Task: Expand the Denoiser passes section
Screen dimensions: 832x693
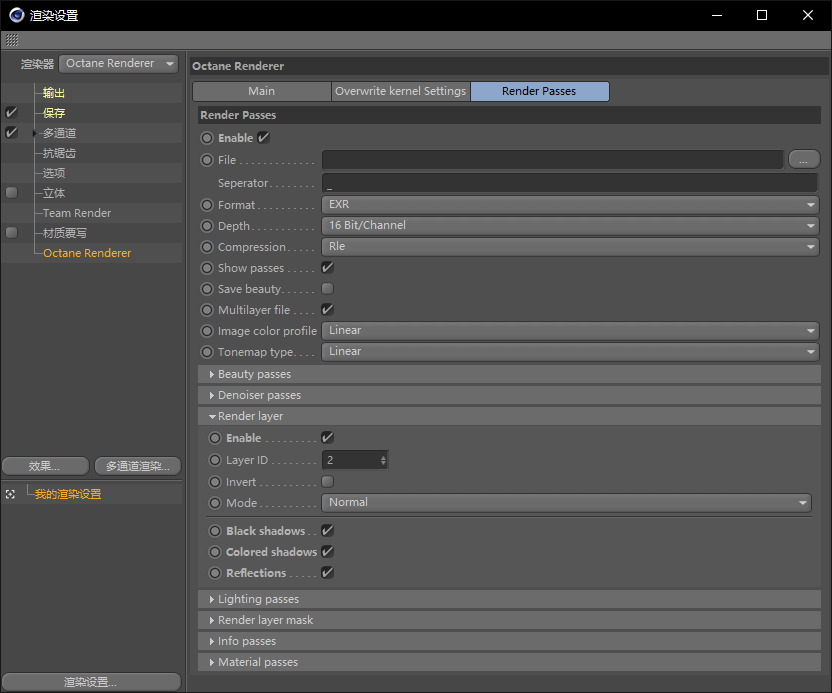Action: [509, 395]
